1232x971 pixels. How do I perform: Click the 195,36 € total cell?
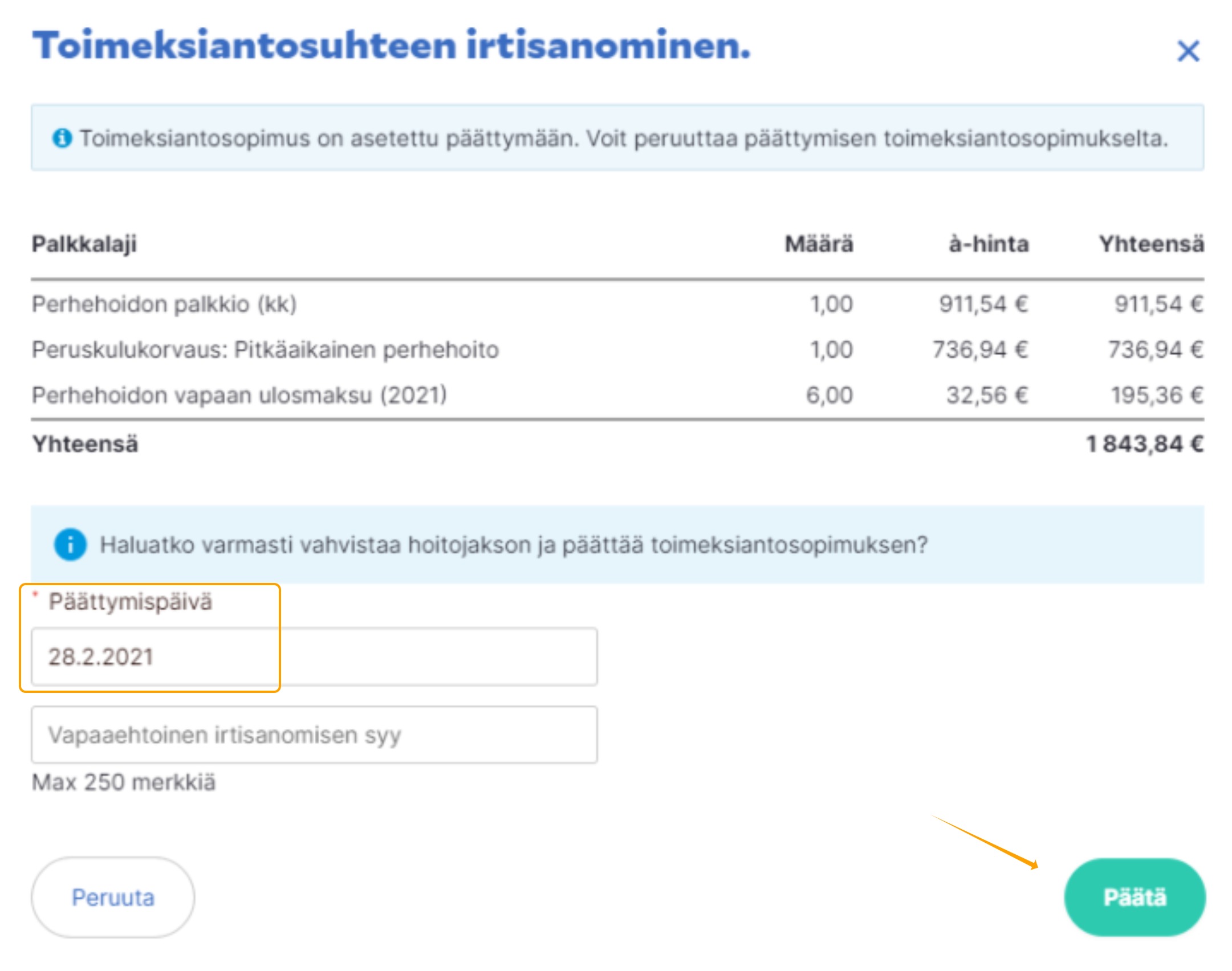[x=1157, y=395]
